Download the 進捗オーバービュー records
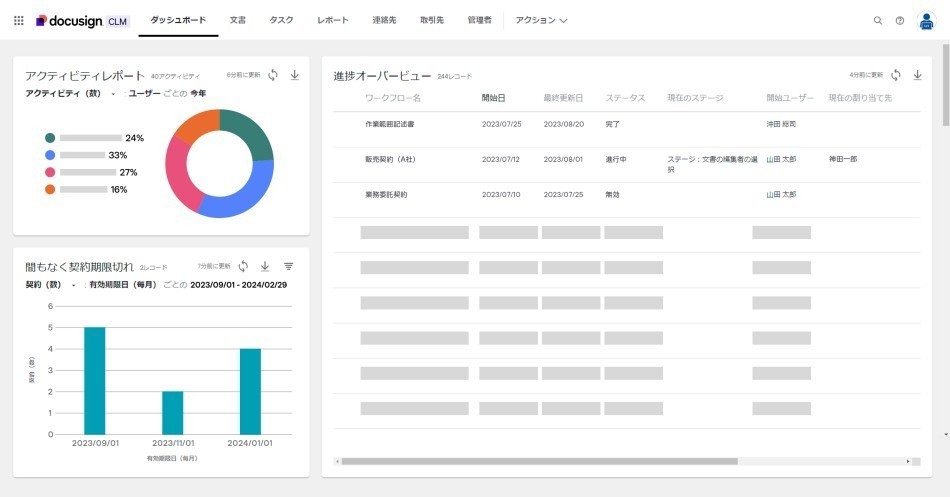950x497 pixels. (918, 75)
